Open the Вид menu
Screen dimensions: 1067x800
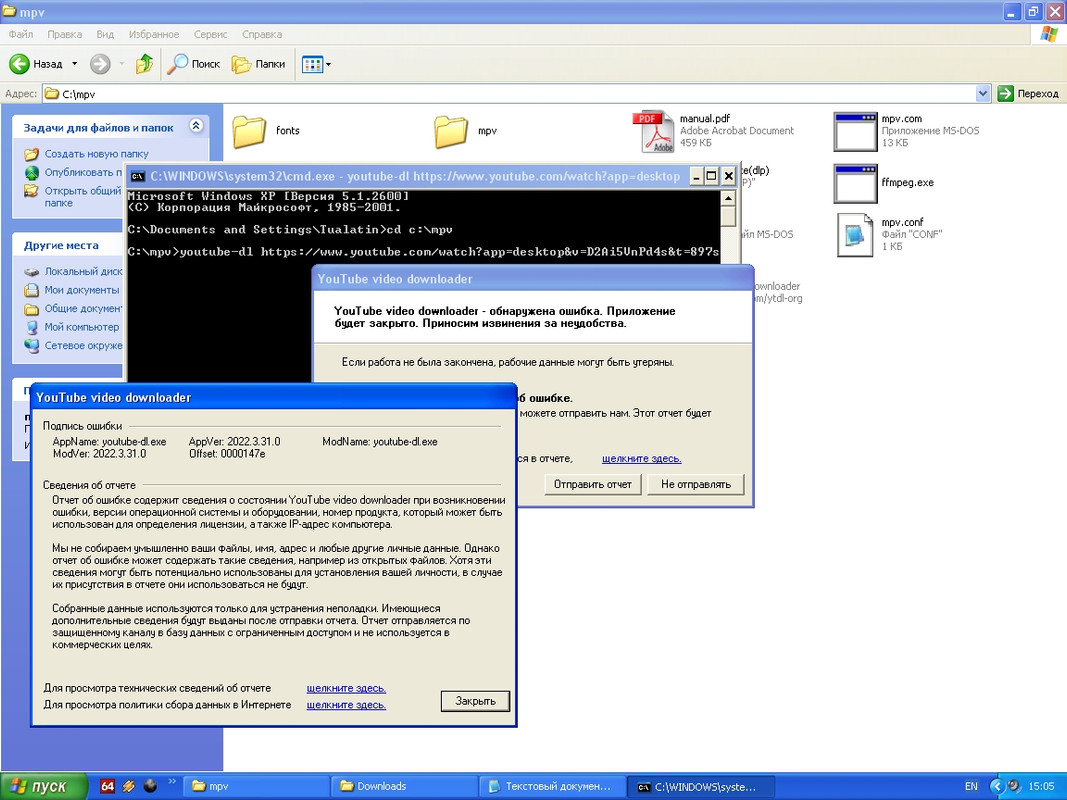click(x=105, y=34)
